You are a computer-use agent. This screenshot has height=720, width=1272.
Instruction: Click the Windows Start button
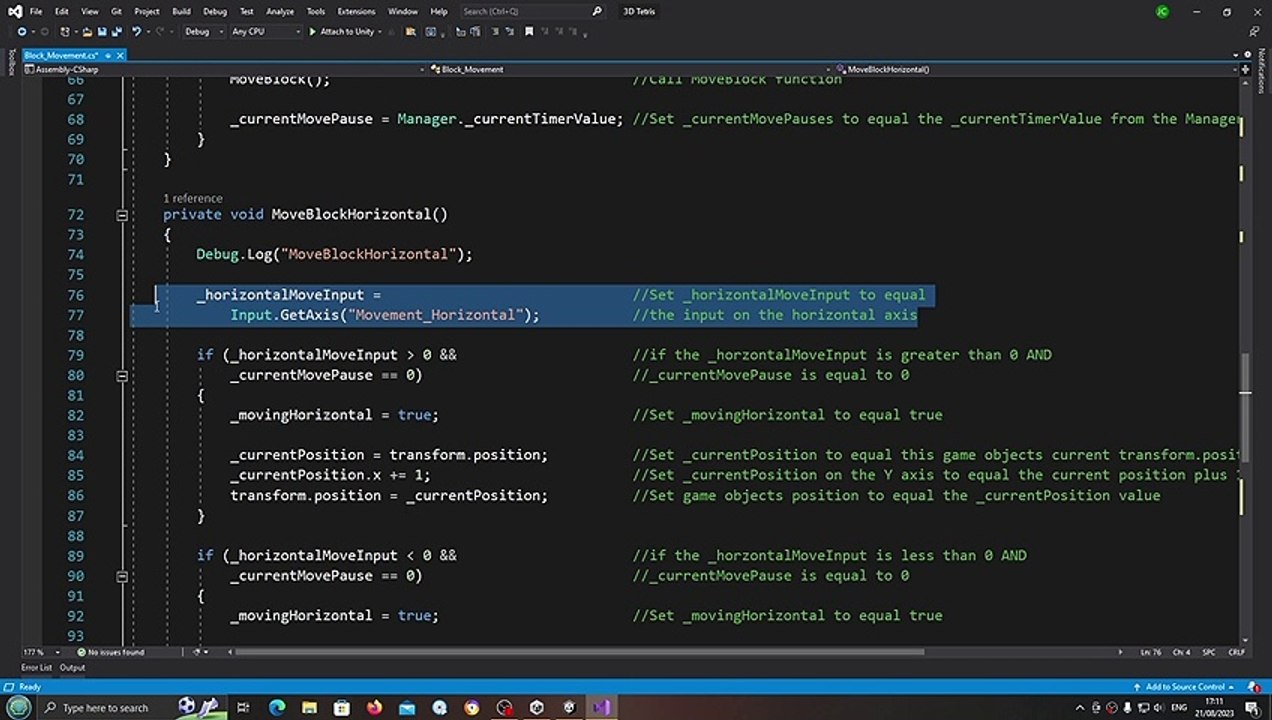click(19, 707)
